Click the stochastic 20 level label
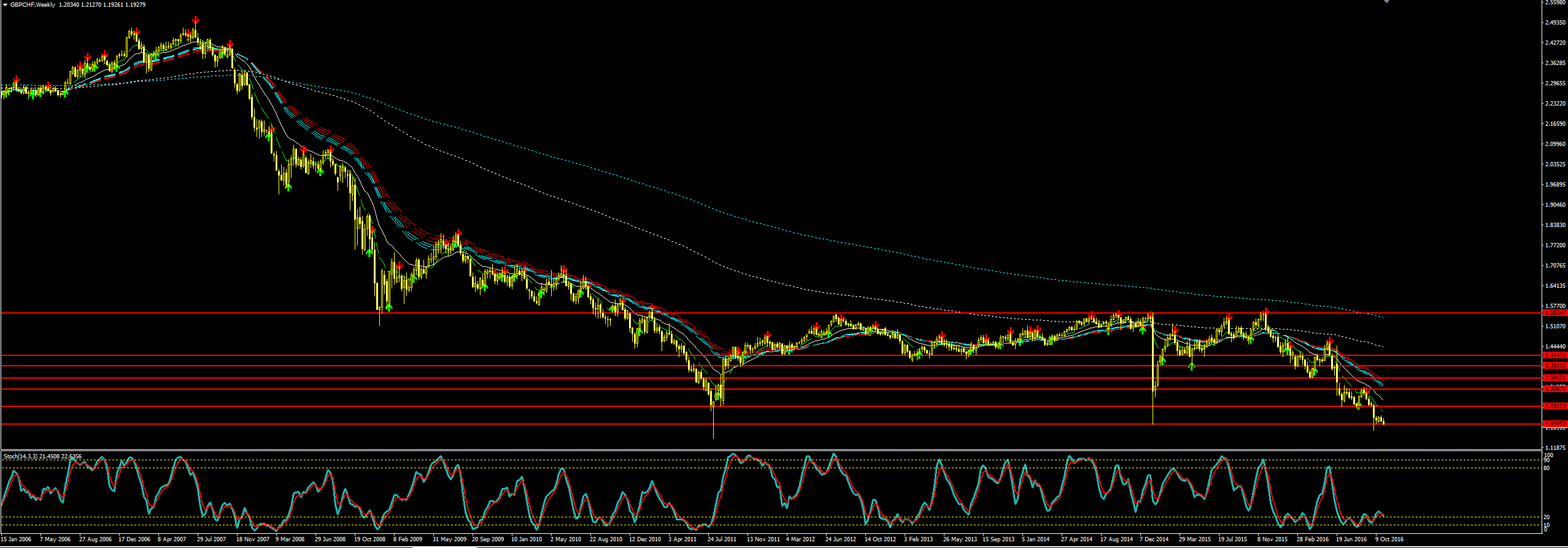Viewport: 1568px width, 548px height. pyautogui.click(x=1547, y=517)
